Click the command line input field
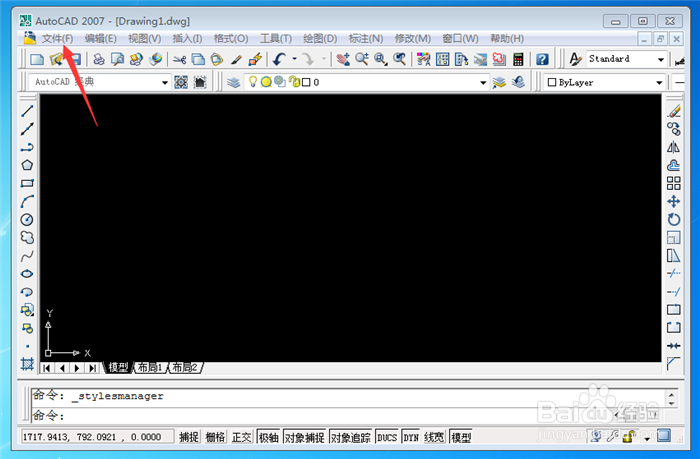 (x=348, y=416)
